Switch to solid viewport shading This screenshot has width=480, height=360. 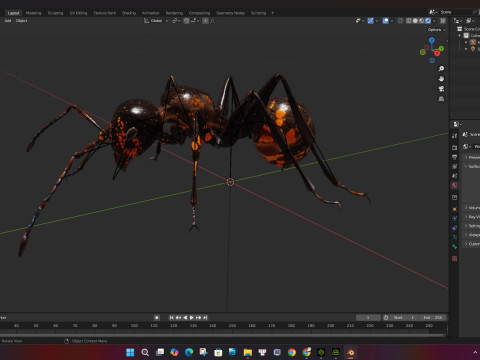click(x=415, y=21)
